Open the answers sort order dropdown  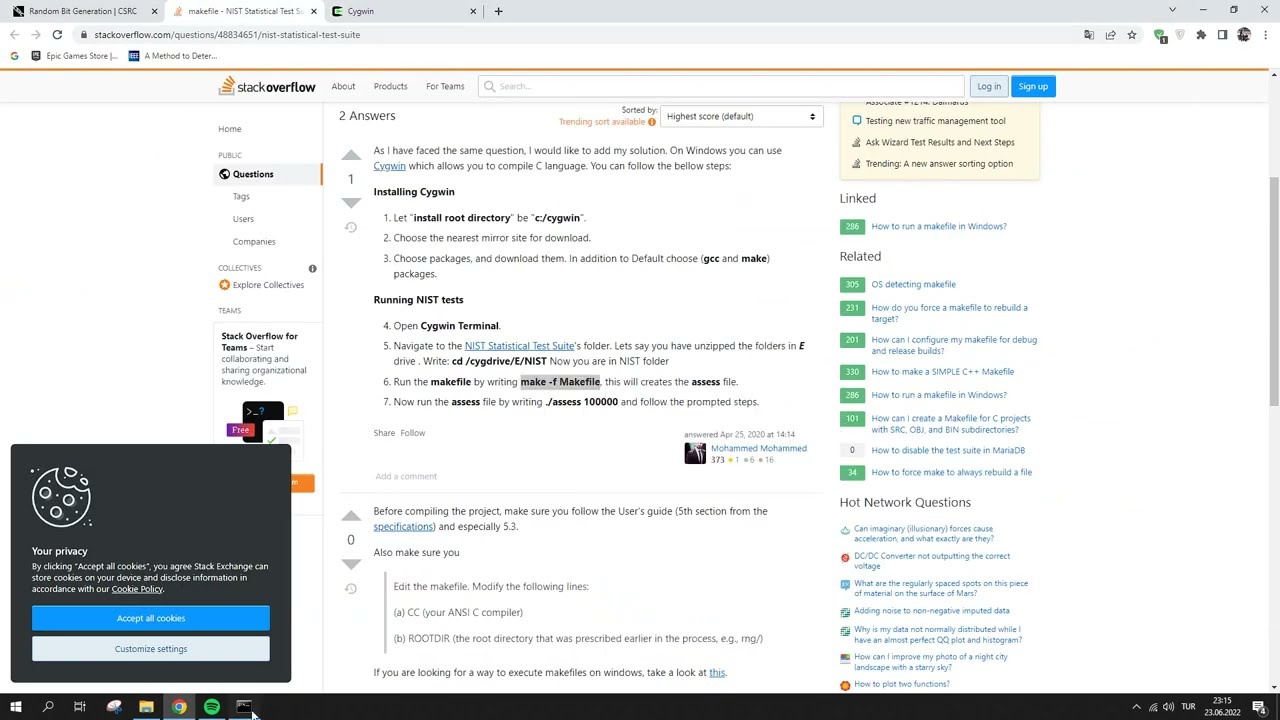pos(741,117)
